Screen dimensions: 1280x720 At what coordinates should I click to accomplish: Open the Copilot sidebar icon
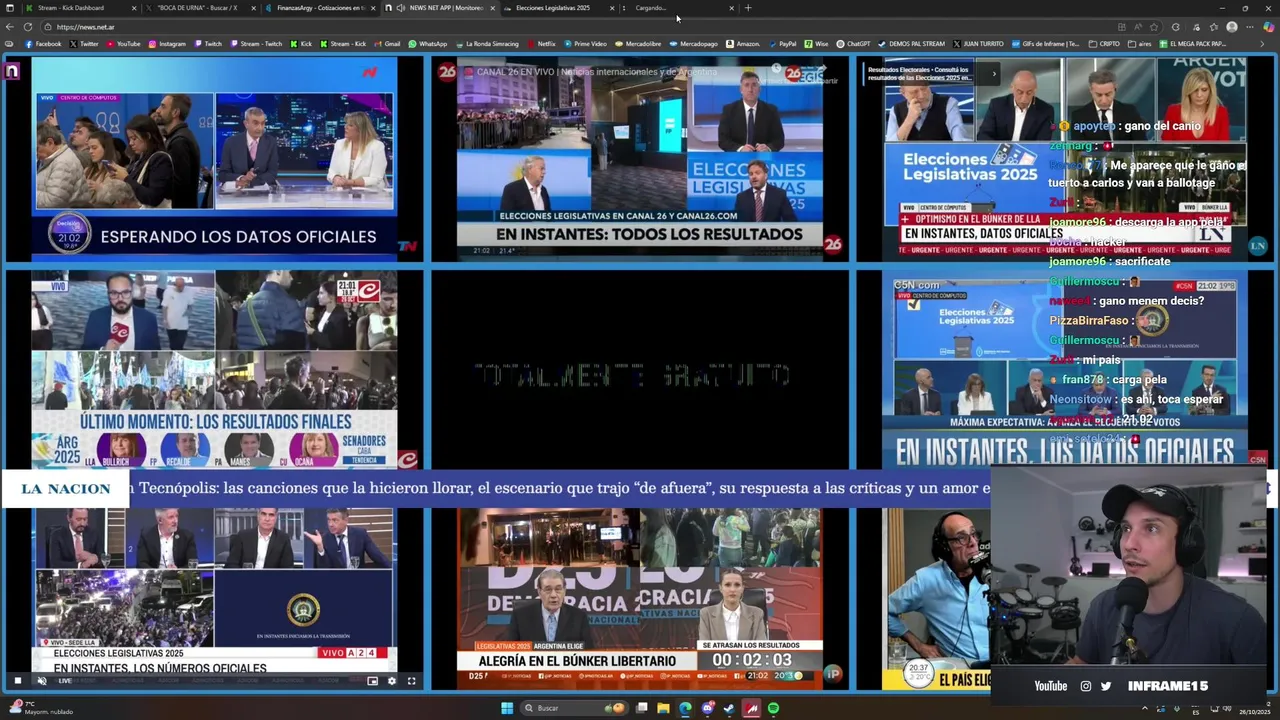click(1268, 27)
